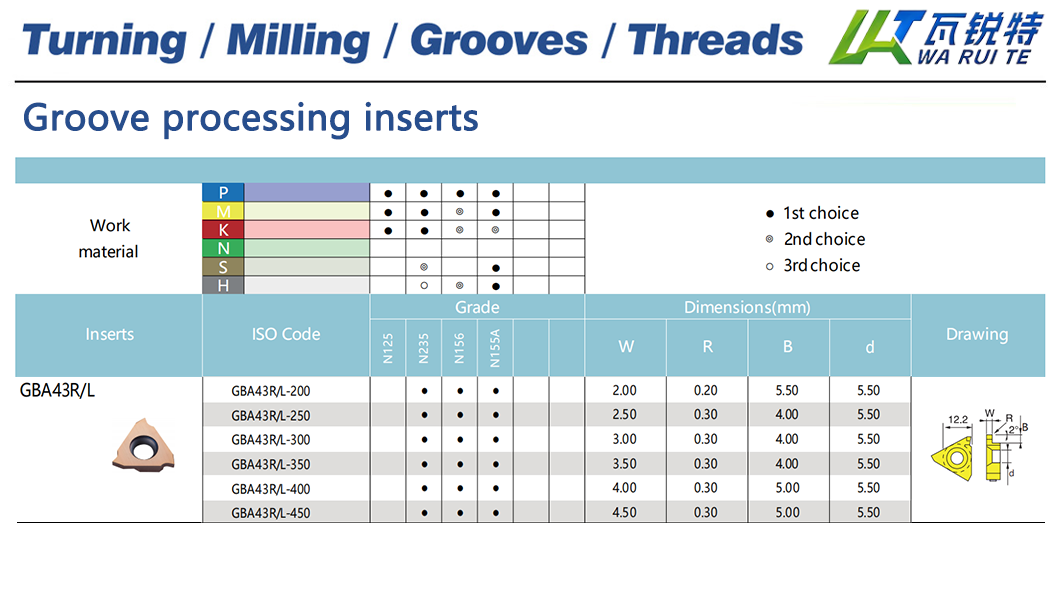Select the red K material label

(x=223, y=229)
